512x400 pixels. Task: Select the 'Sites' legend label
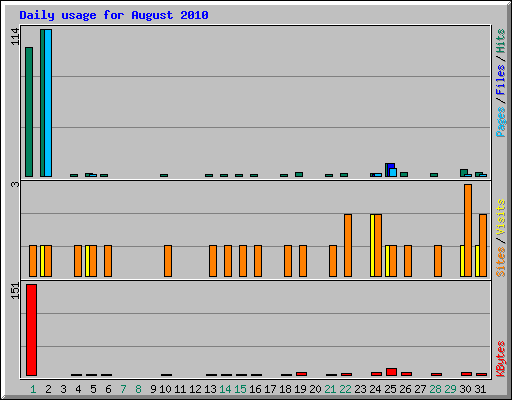500,262
